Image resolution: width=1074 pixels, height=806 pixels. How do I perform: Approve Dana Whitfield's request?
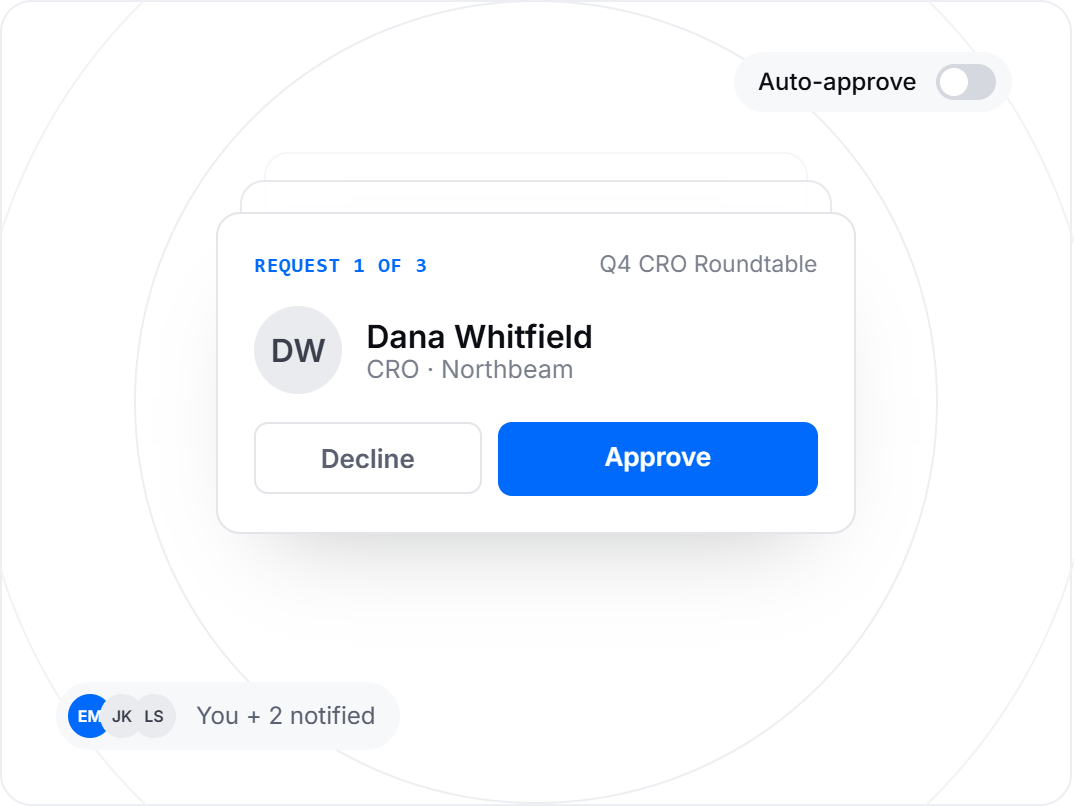coord(658,459)
